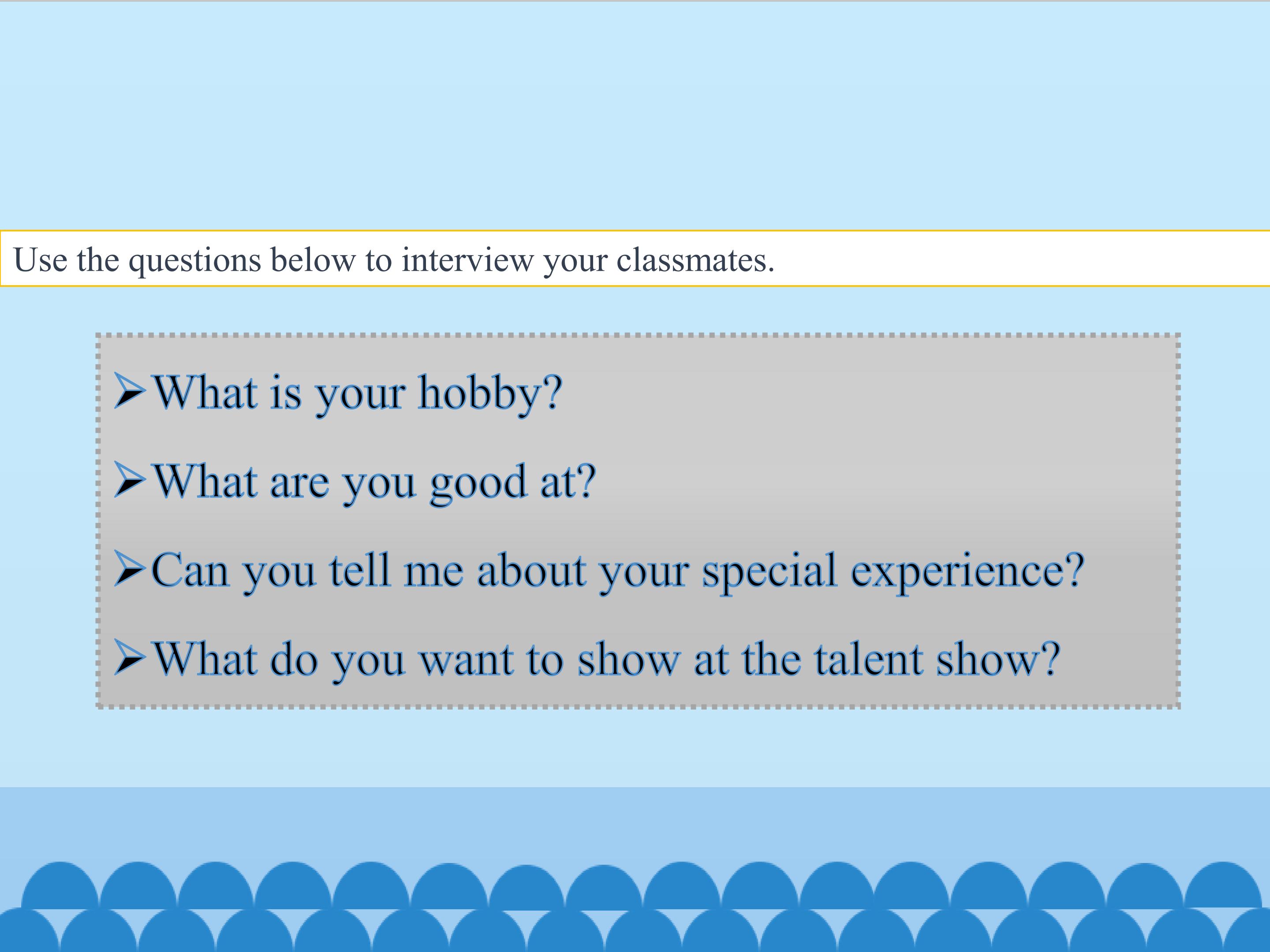Click the empty gray area right of the hobby question
This screenshot has height=952, width=1270.
[861, 393]
